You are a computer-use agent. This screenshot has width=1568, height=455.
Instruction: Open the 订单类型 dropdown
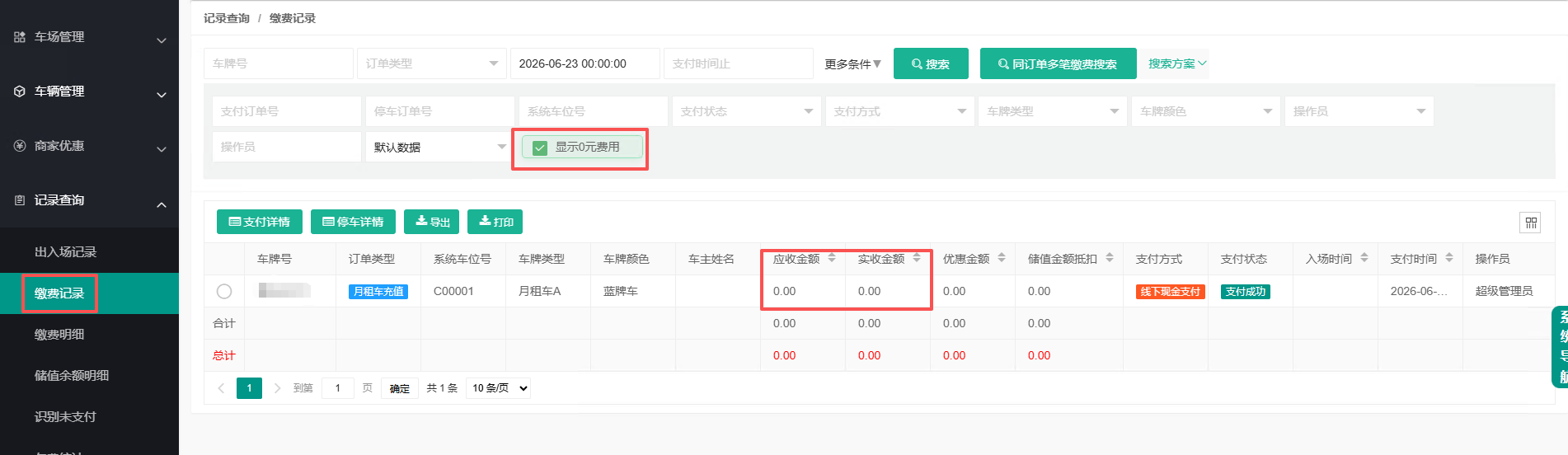(431, 63)
